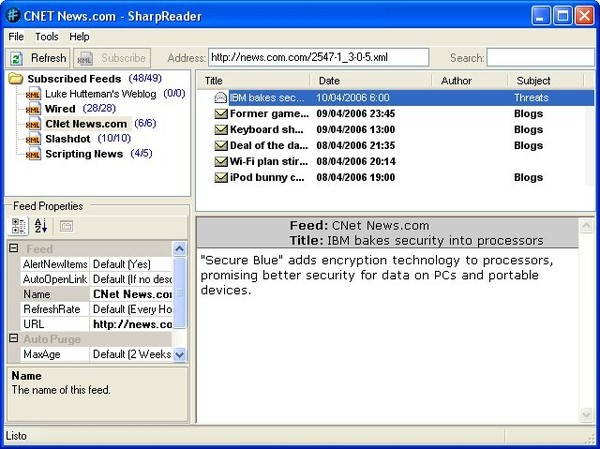Click date '09/04/2006 23:45'
Image resolution: width=600 pixels, height=449 pixels.
pyautogui.click(x=355, y=114)
